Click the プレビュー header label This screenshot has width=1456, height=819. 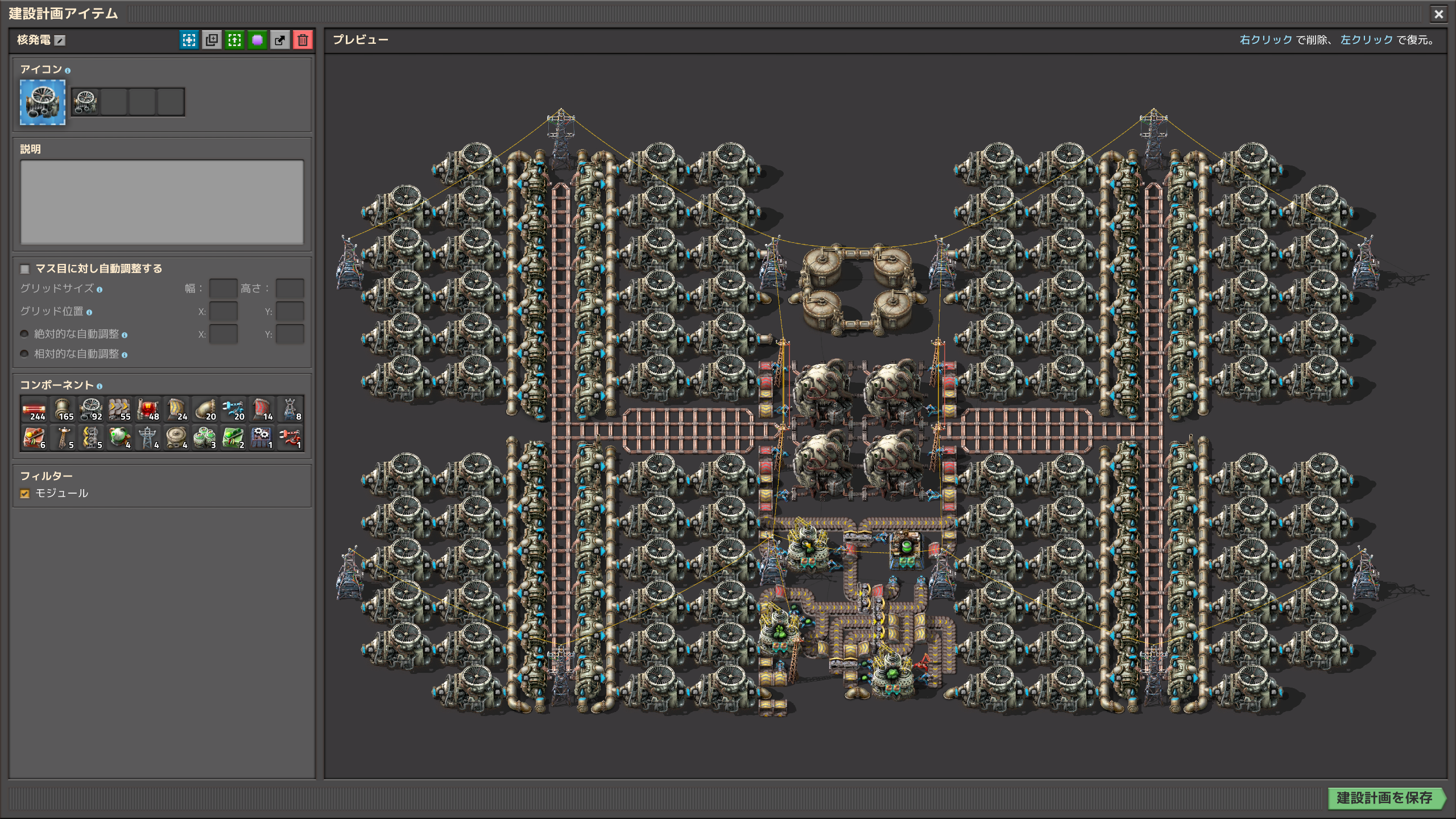click(x=361, y=40)
